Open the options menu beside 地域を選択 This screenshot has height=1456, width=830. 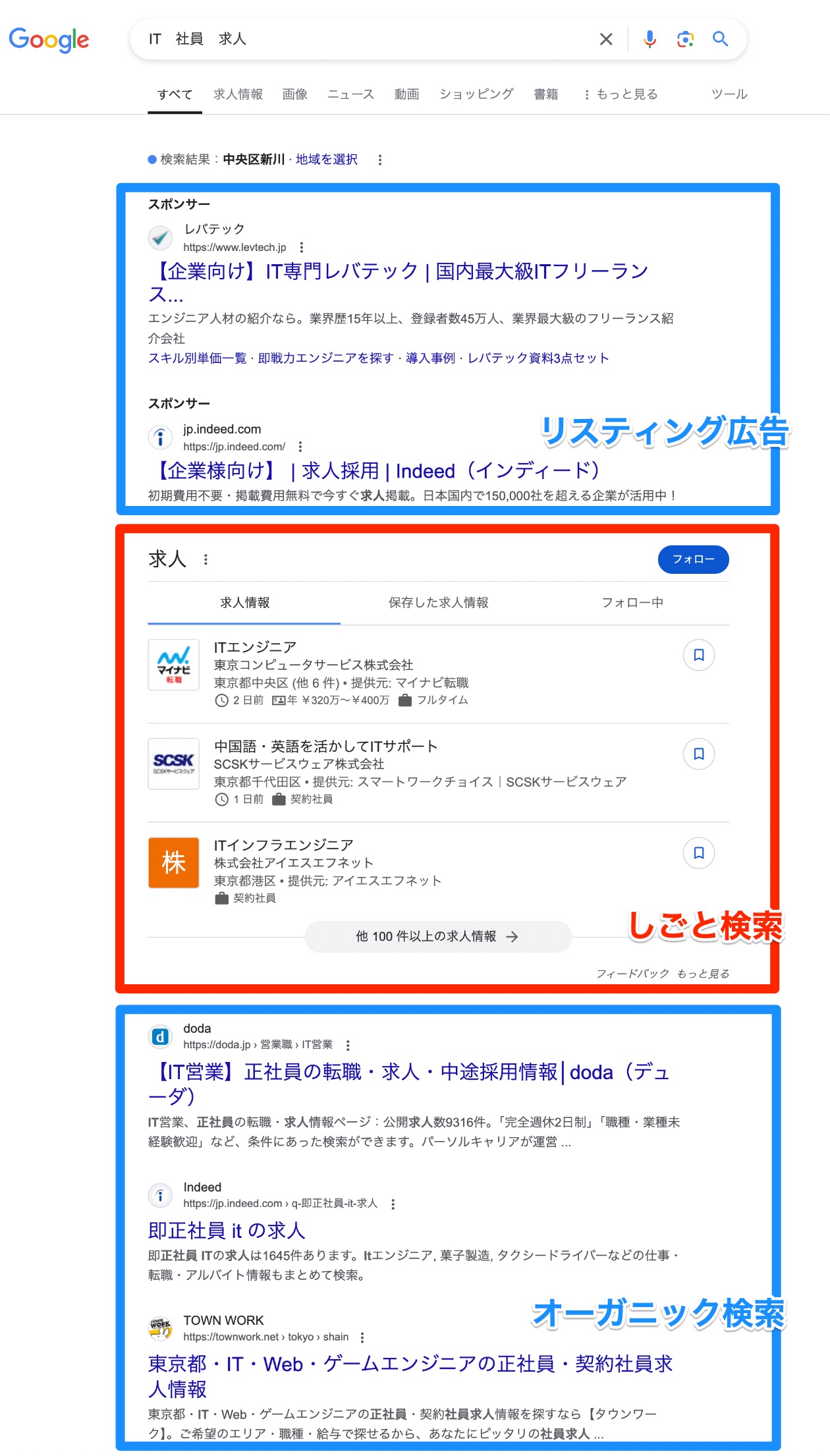click(x=380, y=159)
